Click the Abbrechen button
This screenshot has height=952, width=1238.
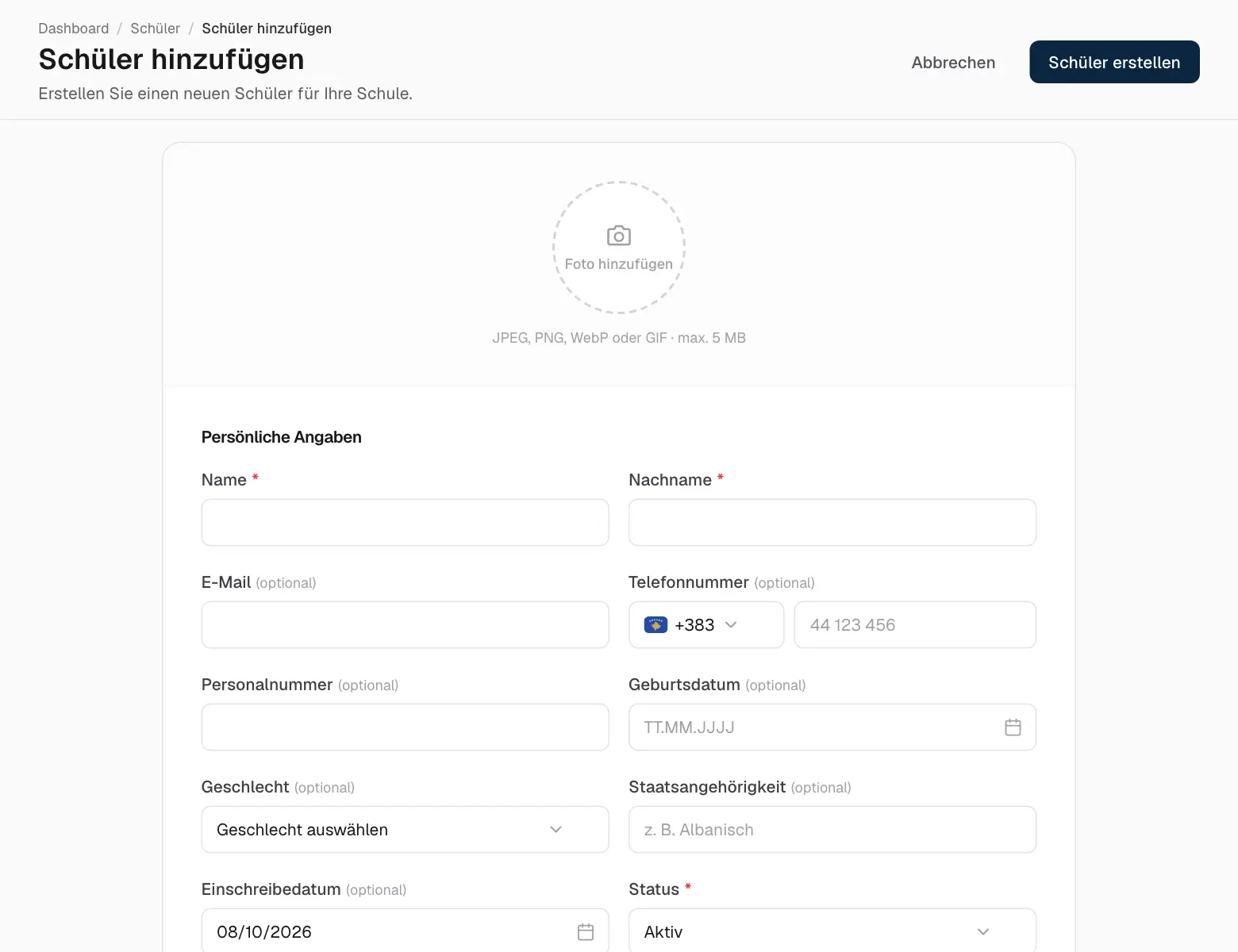953,63
